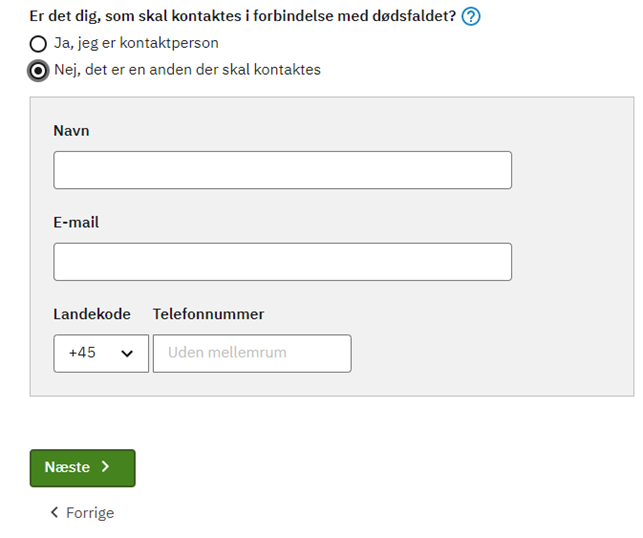Open the help question mark icon
Viewport: 643px width, 538px height.
click(x=470, y=17)
